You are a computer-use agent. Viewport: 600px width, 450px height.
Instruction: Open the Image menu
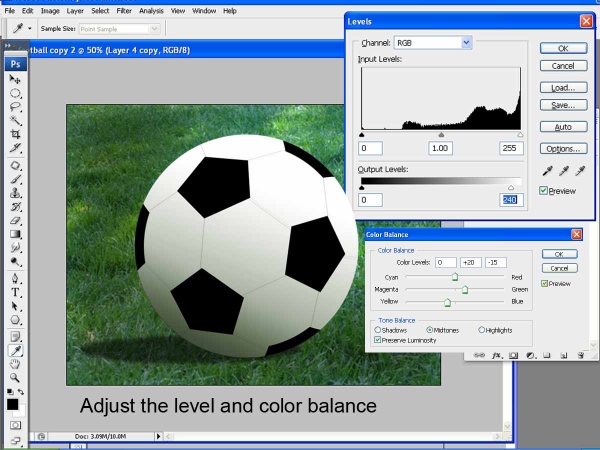pos(50,11)
